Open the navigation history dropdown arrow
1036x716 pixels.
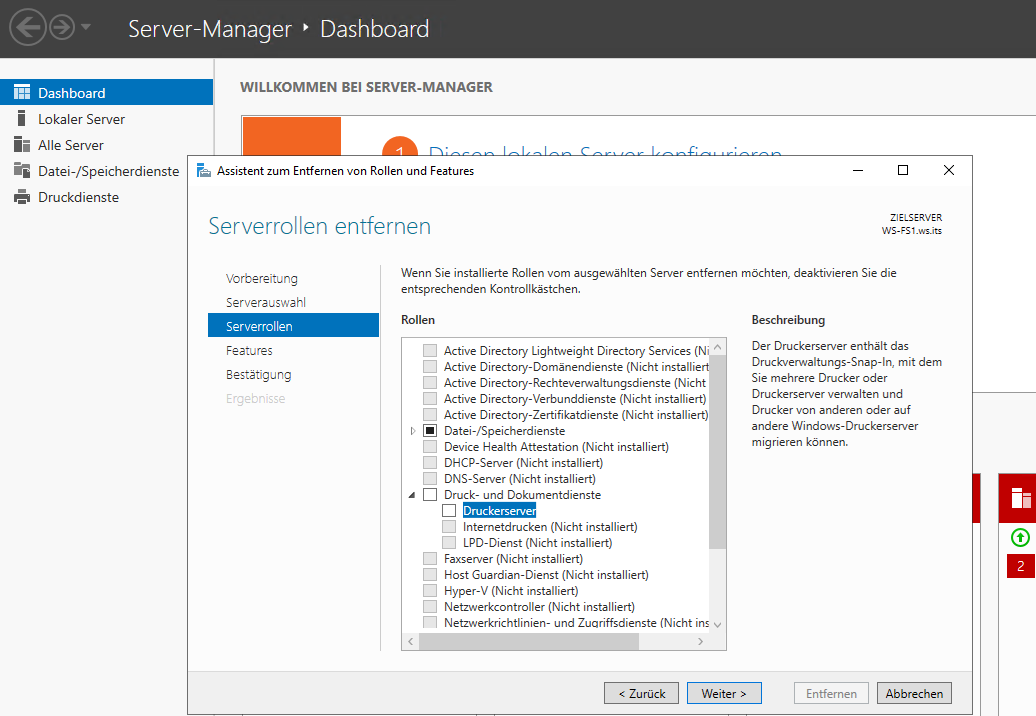click(x=85, y=28)
